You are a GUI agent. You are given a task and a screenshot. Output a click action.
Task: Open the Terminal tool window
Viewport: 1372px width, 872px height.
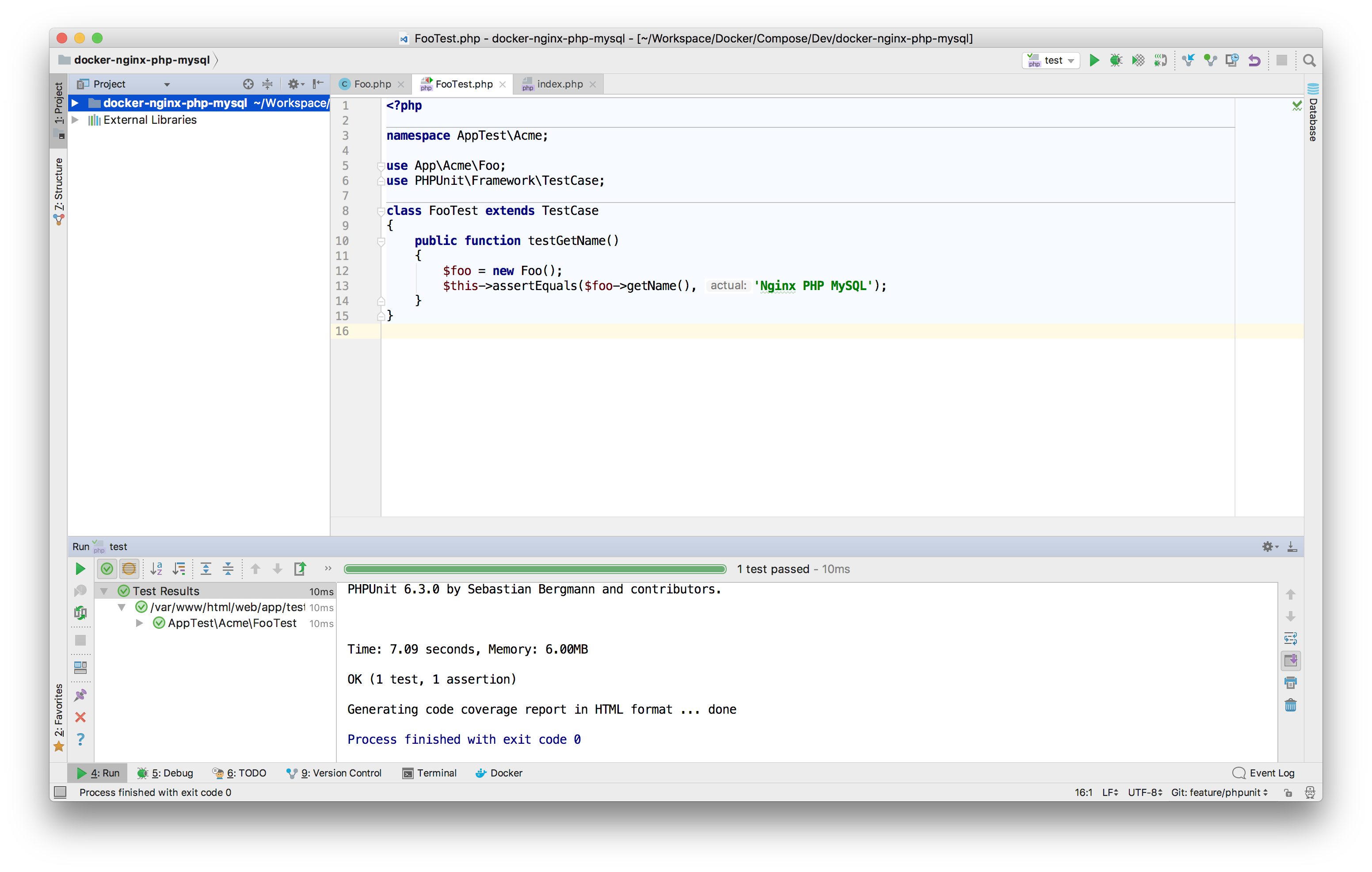coord(436,773)
